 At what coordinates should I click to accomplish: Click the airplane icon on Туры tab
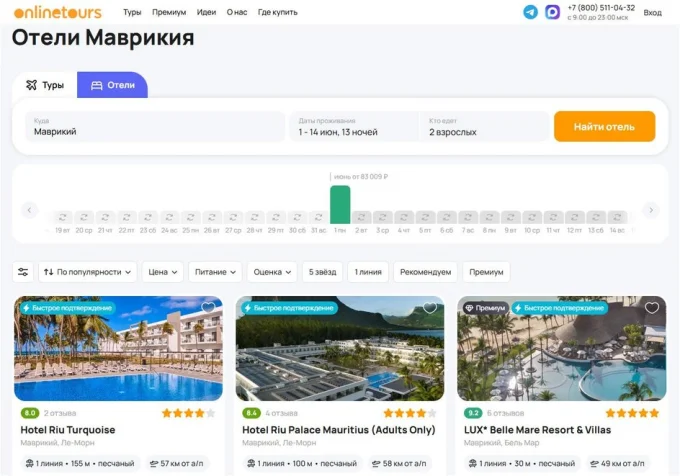pyautogui.click(x=31, y=85)
